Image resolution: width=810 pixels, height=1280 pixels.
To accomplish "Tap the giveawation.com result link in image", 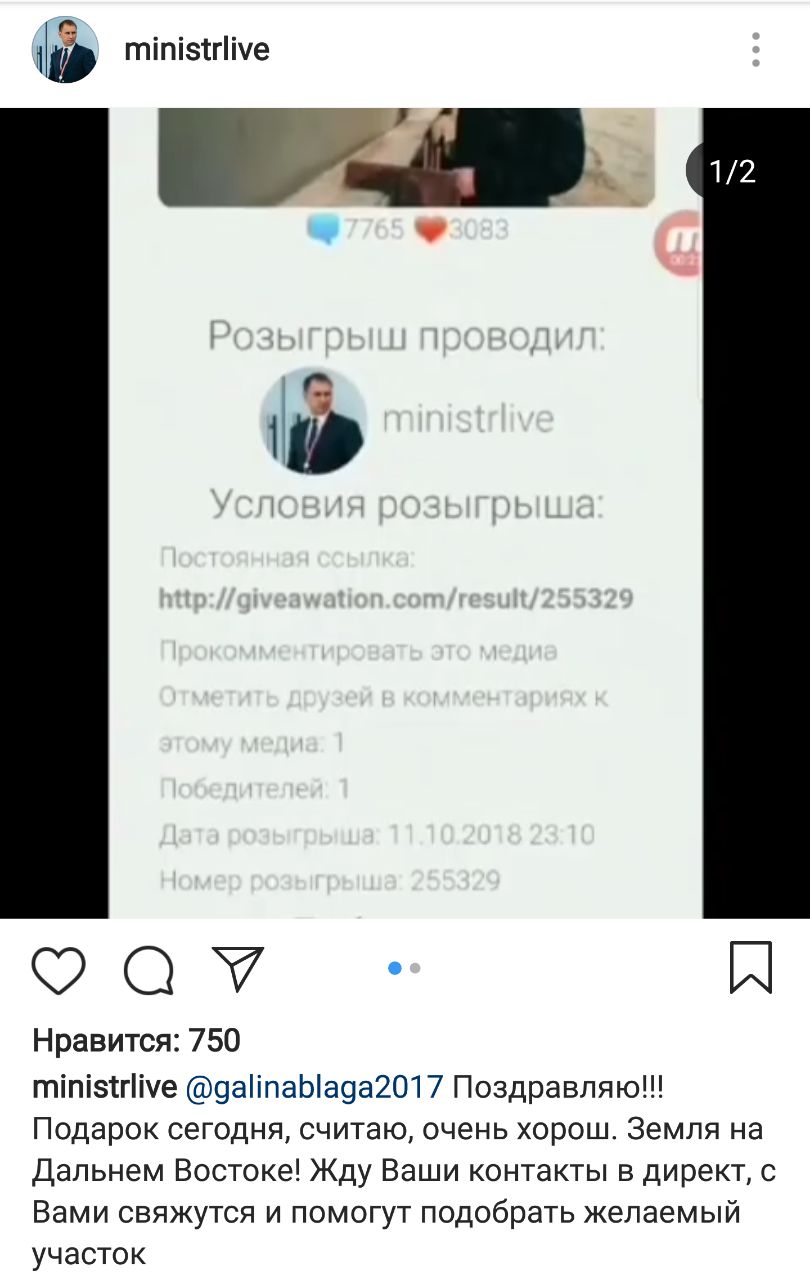I will click(x=396, y=599).
